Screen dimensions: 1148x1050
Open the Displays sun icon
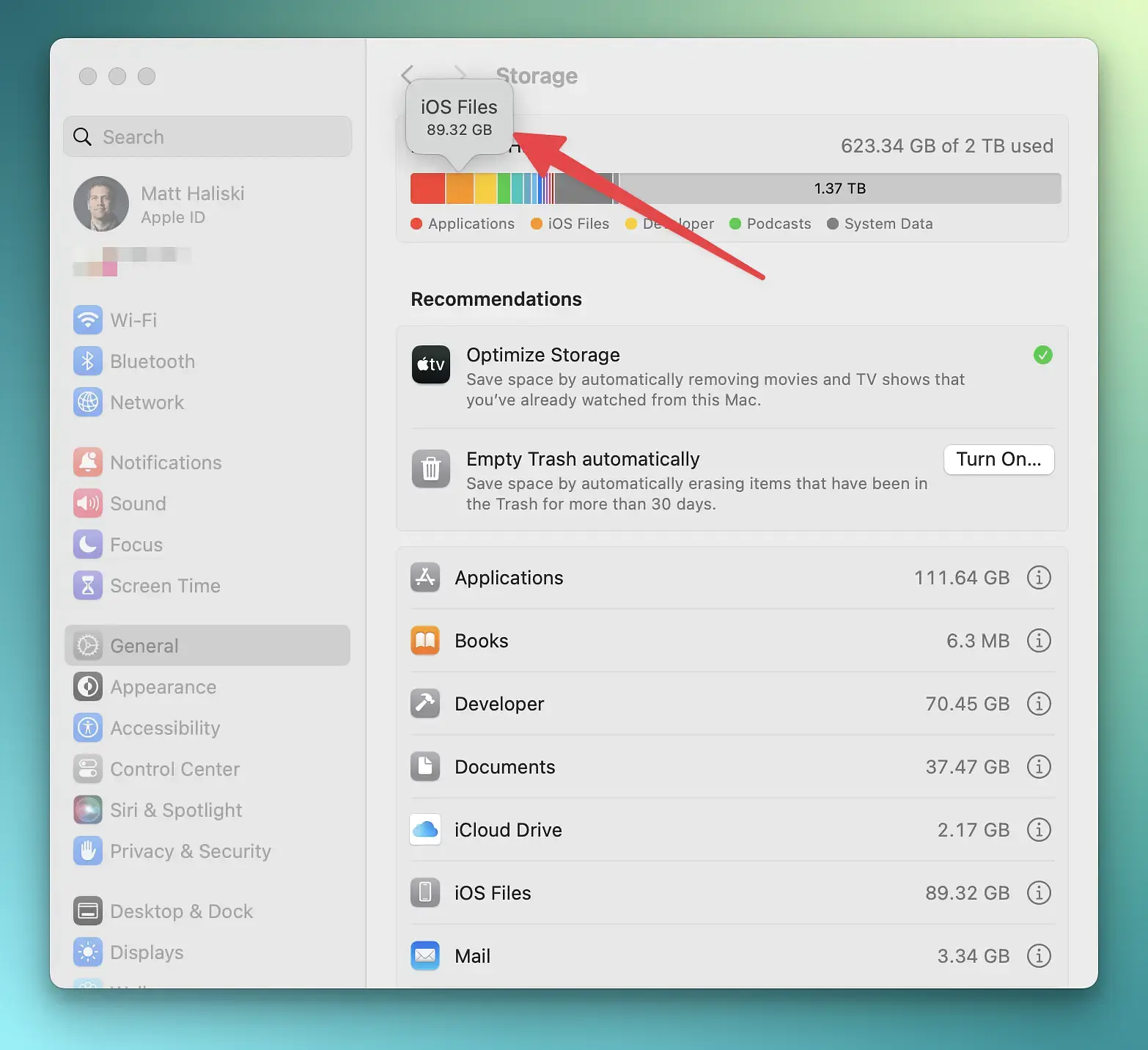[x=88, y=952]
